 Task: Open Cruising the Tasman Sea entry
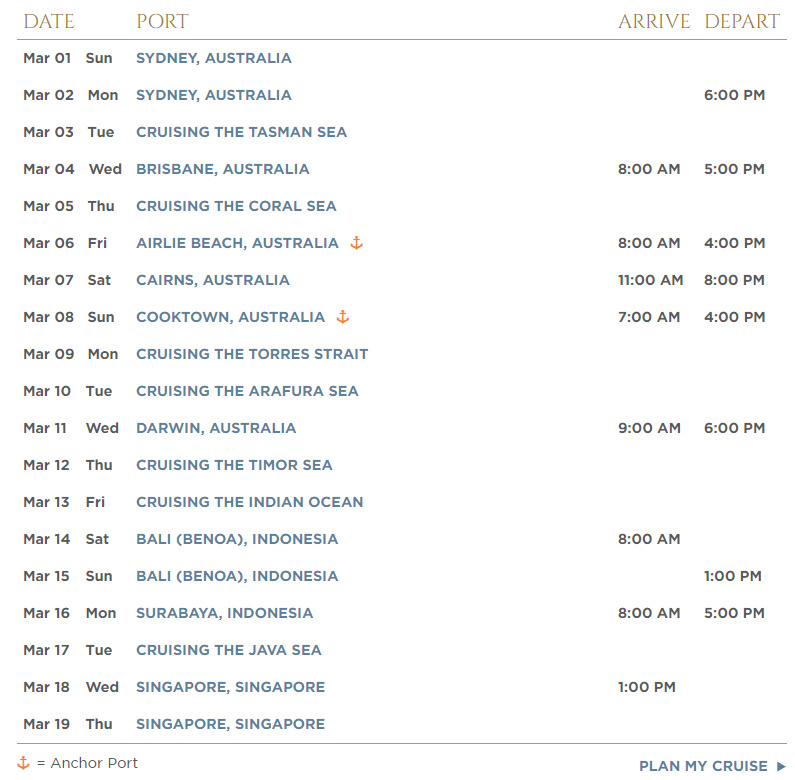[241, 132]
